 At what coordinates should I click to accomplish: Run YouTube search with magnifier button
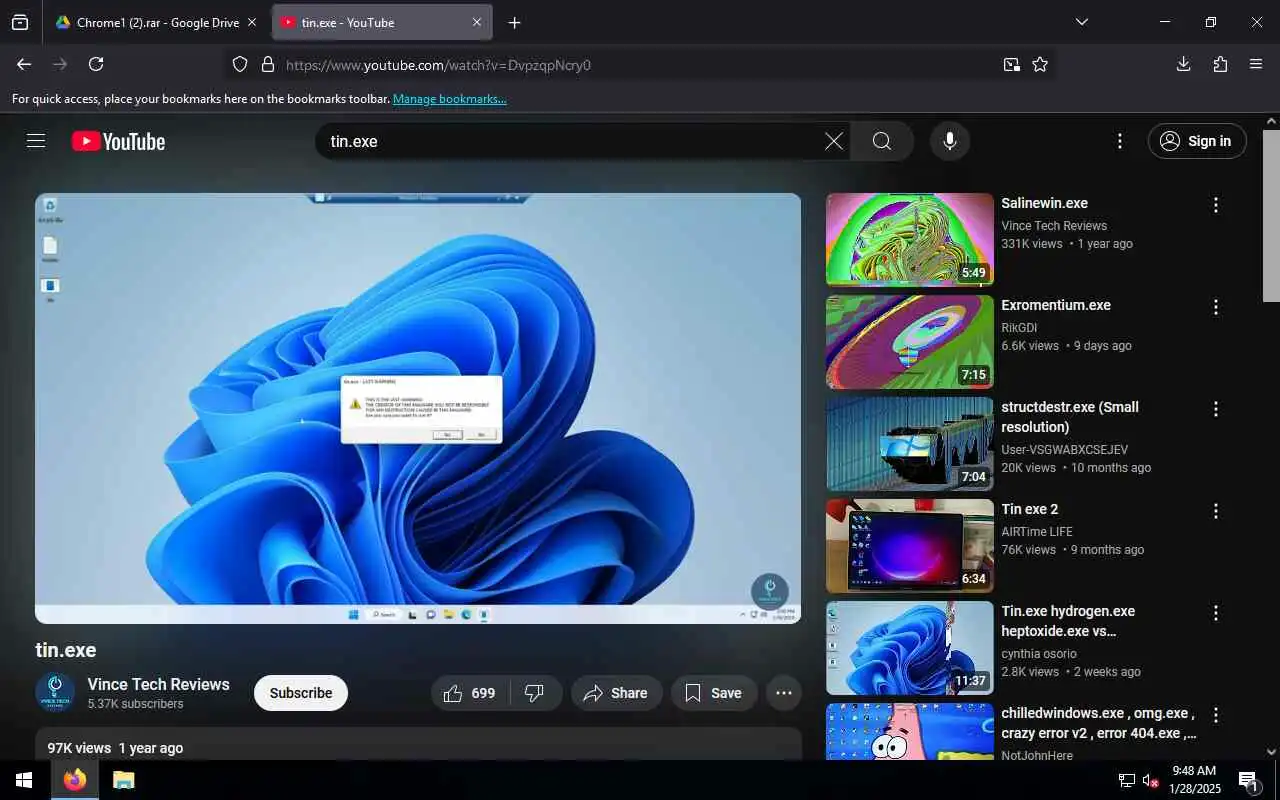[882, 141]
